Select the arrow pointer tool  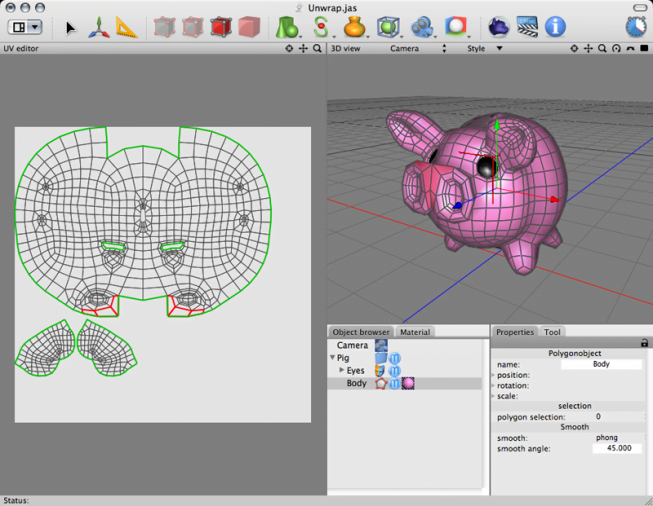point(71,27)
